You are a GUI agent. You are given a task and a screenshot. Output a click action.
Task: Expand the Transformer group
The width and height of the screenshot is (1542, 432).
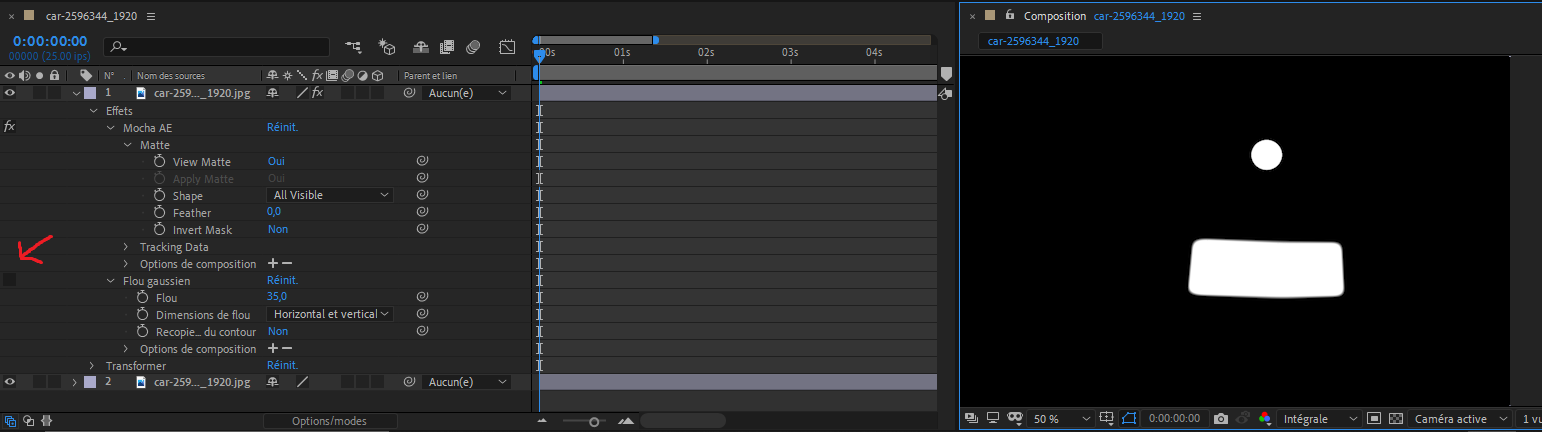point(92,366)
